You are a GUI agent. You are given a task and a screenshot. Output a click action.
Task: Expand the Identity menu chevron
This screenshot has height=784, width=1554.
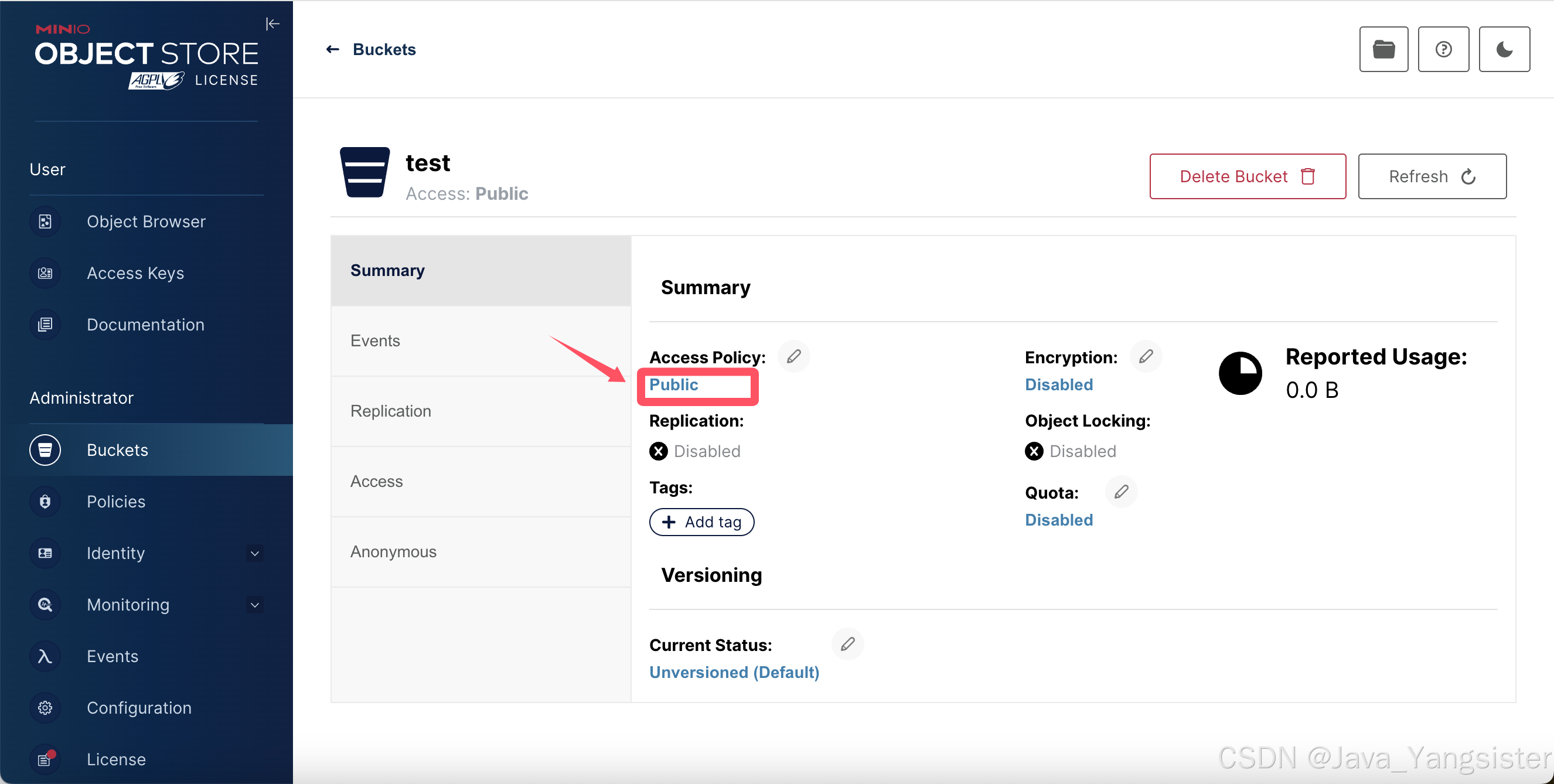pyautogui.click(x=254, y=553)
